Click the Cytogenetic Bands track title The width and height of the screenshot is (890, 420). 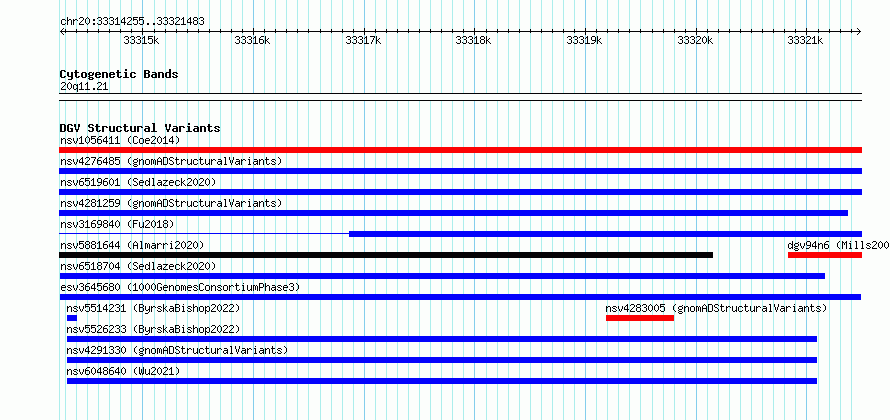coord(119,74)
